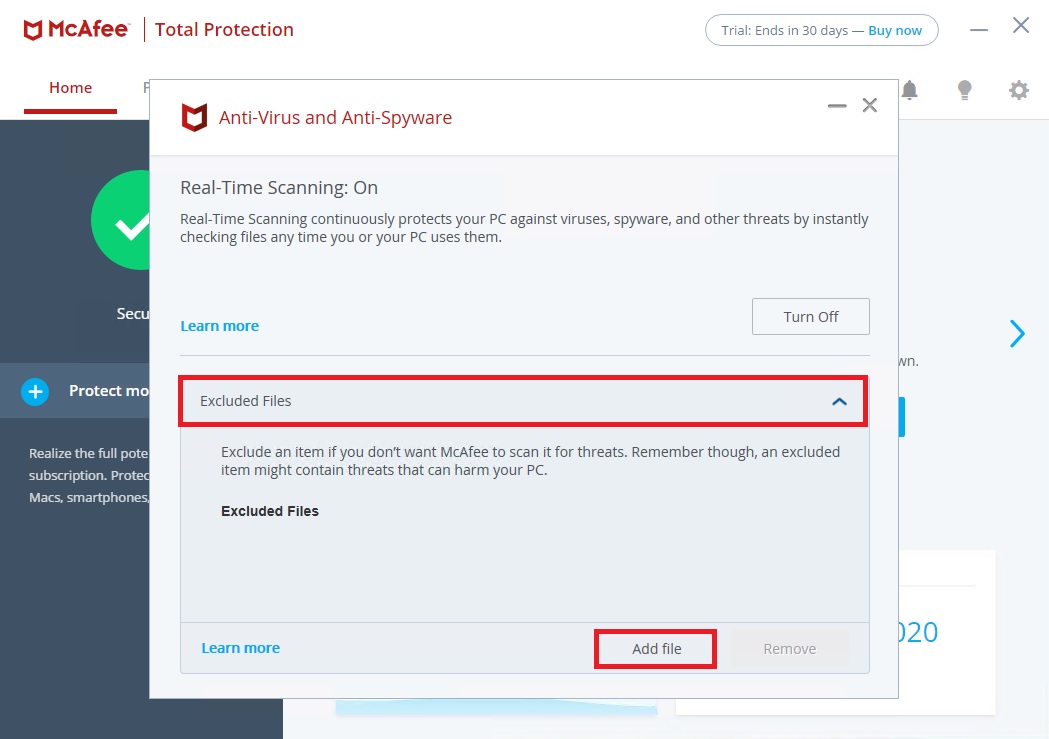Click the McAfee logo in header
The height and width of the screenshot is (739, 1049).
tap(76, 29)
